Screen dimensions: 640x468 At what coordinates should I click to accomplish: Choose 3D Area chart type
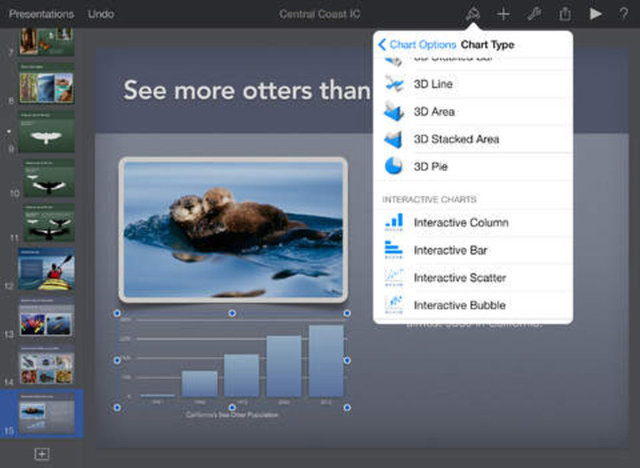(434, 111)
